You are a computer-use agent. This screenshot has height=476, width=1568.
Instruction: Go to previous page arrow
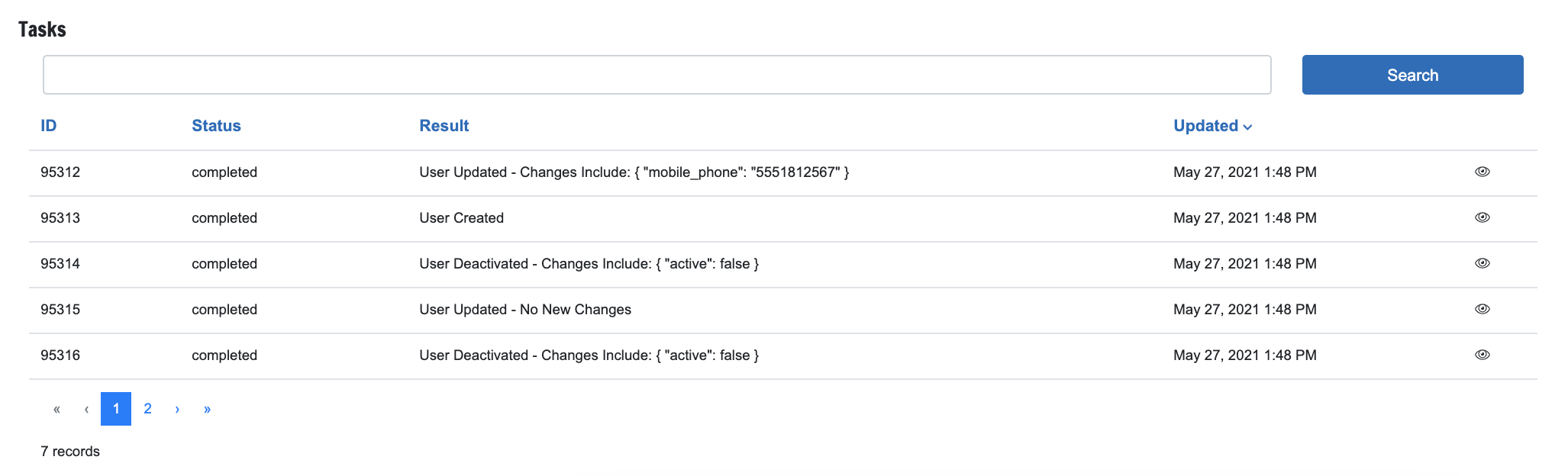click(x=86, y=409)
